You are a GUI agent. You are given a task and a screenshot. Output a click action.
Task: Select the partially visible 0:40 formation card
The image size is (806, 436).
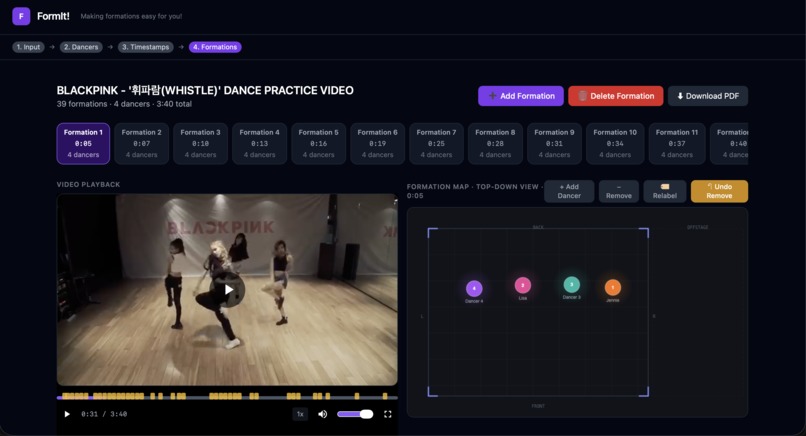click(729, 143)
